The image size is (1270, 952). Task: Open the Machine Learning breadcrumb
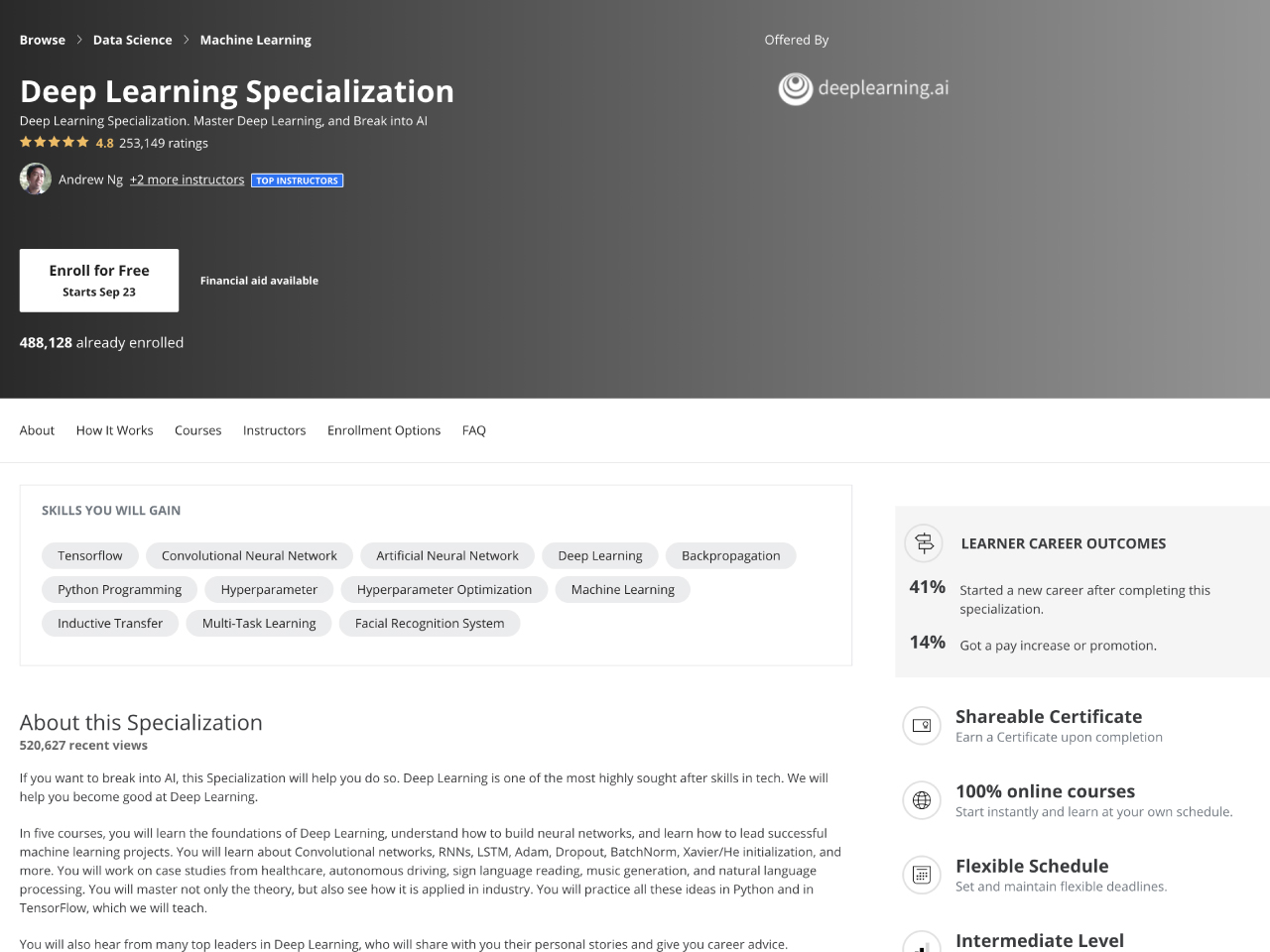[256, 40]
